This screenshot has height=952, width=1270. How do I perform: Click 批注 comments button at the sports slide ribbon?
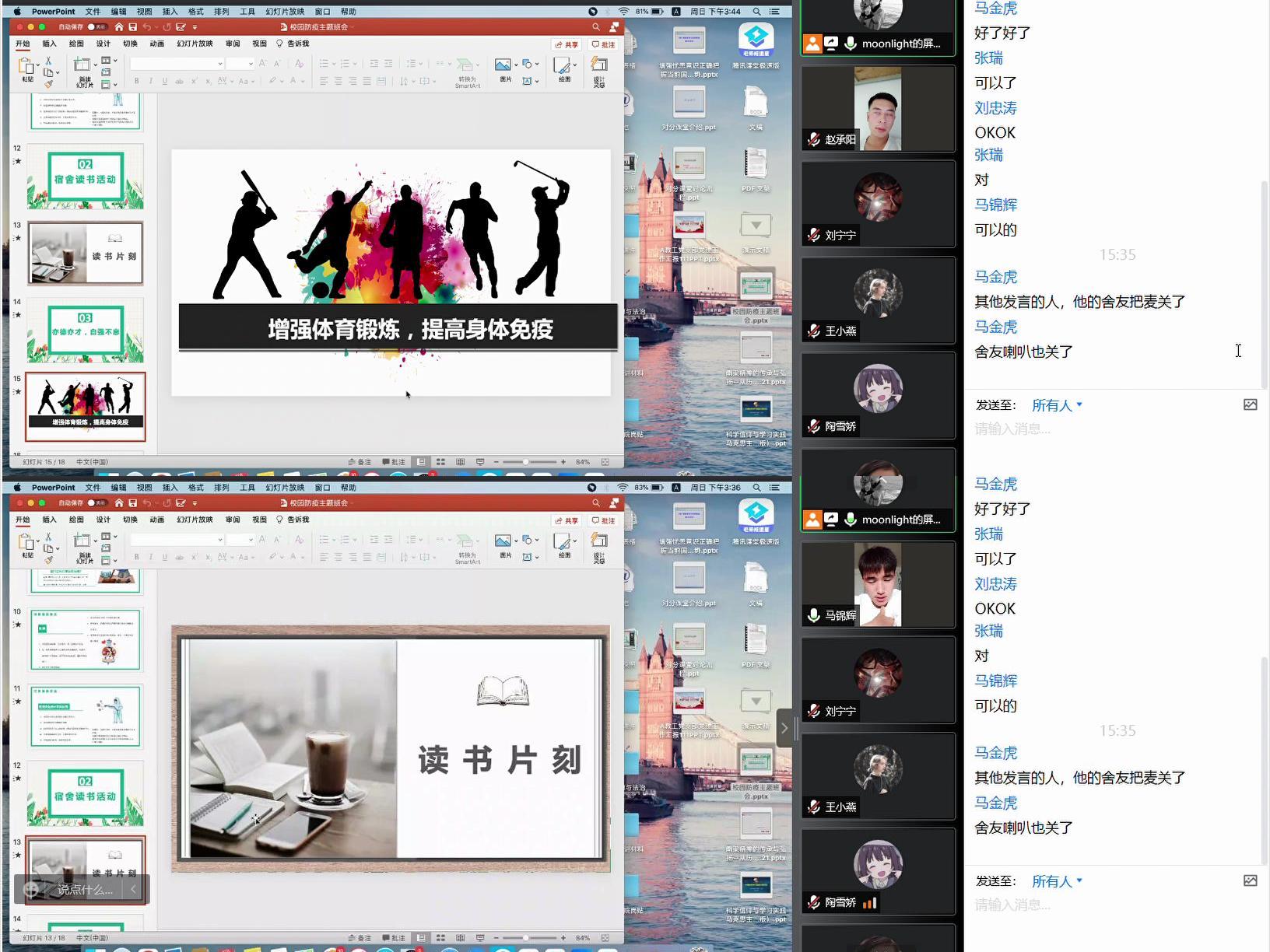point(603,44)
